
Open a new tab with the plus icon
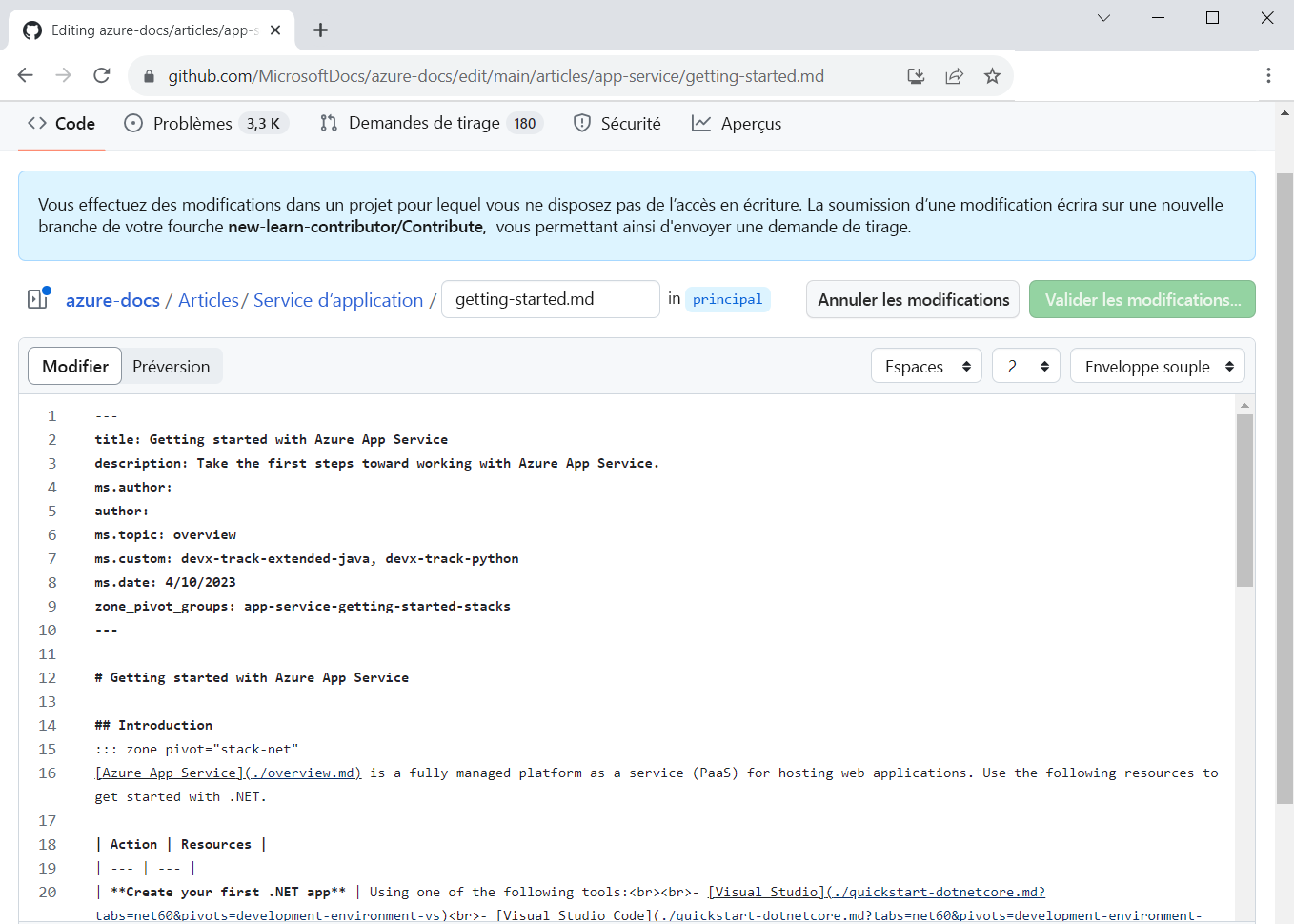[320, 30]
